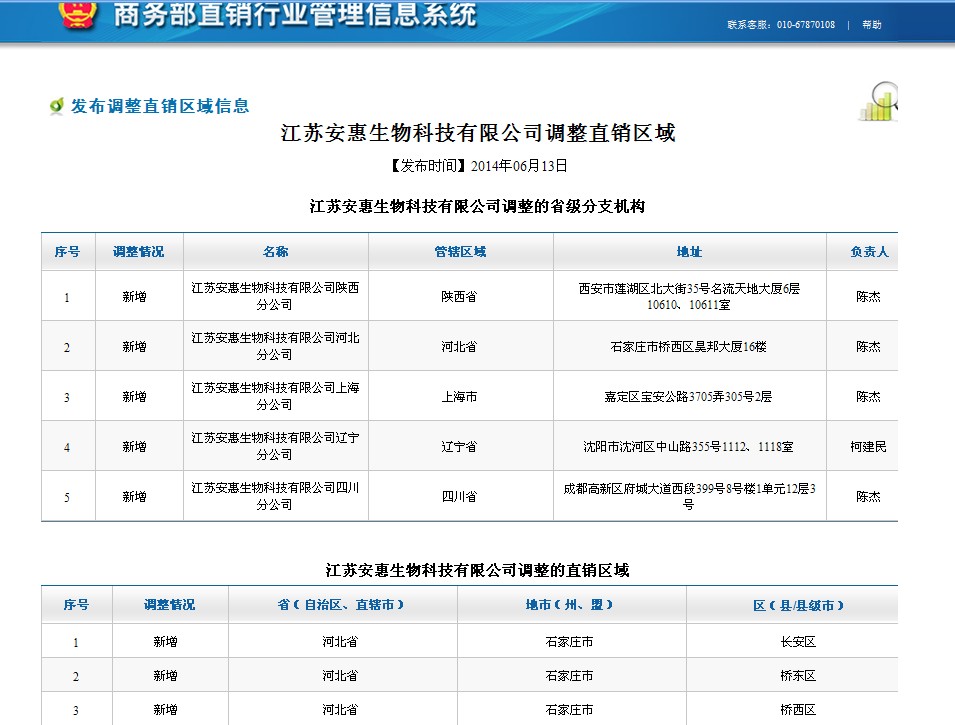
Task: Click the green leaf icon beside 发布调整直销区域信息
Action: pyautogui.click(x=57, y=106)
